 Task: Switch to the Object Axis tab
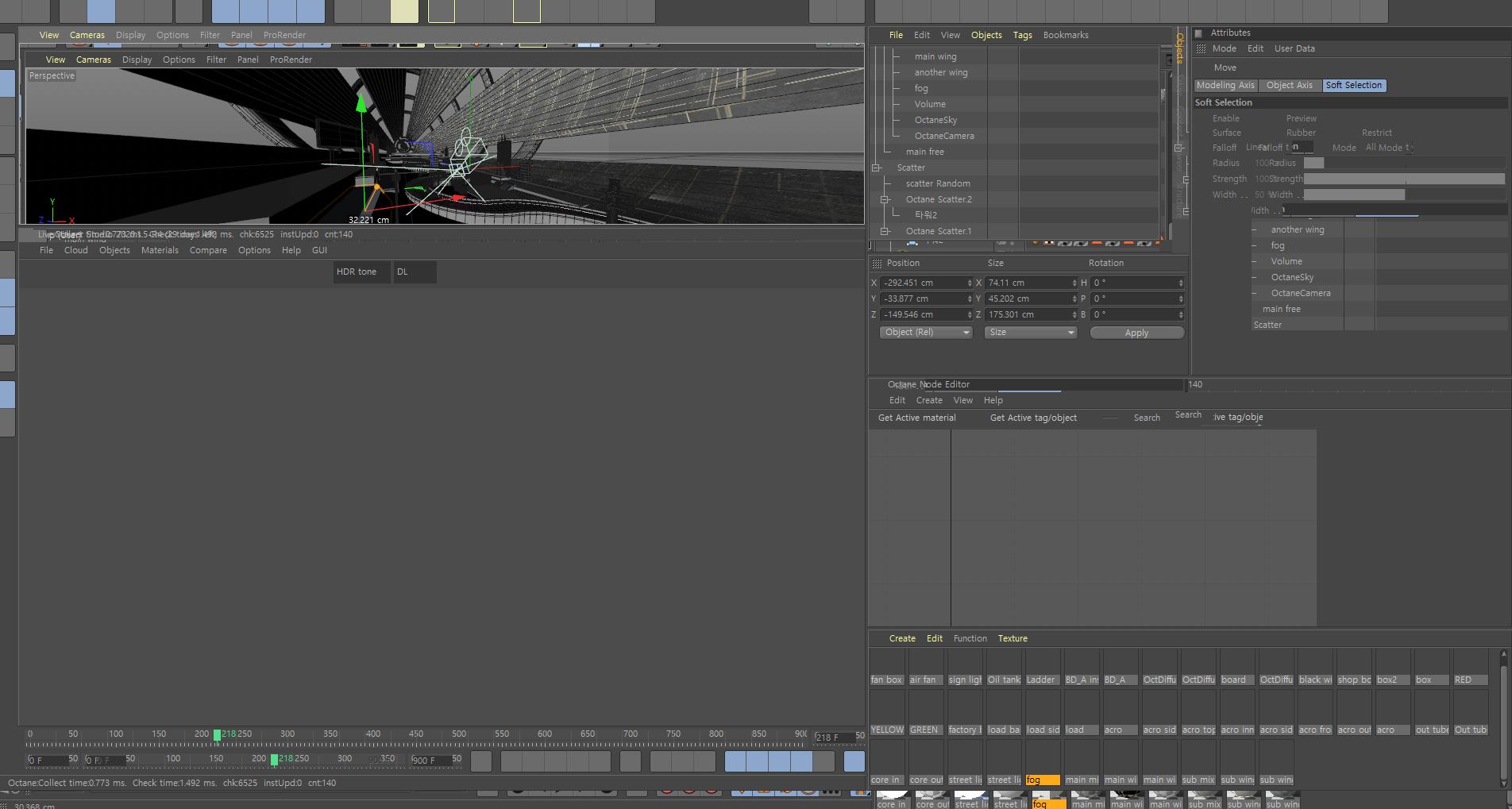pos(1290,85)
